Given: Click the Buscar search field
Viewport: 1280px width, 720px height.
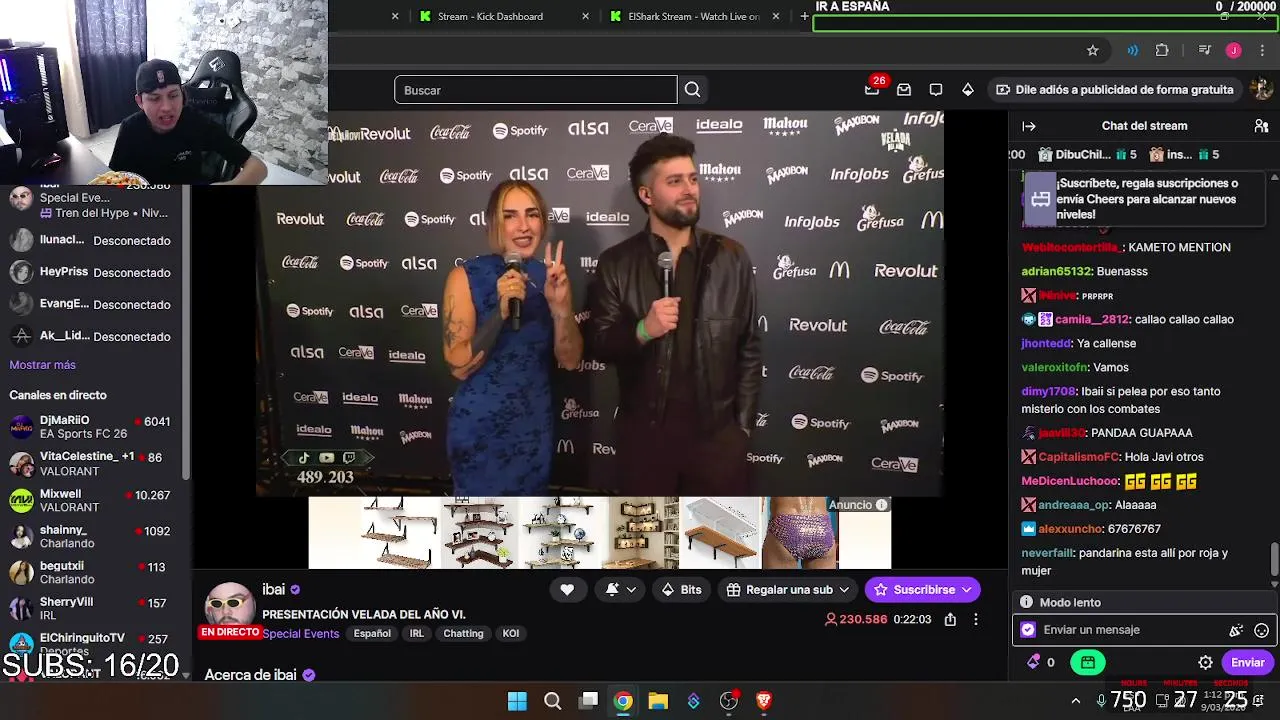Looking at the screenshot, I should 535,90.
